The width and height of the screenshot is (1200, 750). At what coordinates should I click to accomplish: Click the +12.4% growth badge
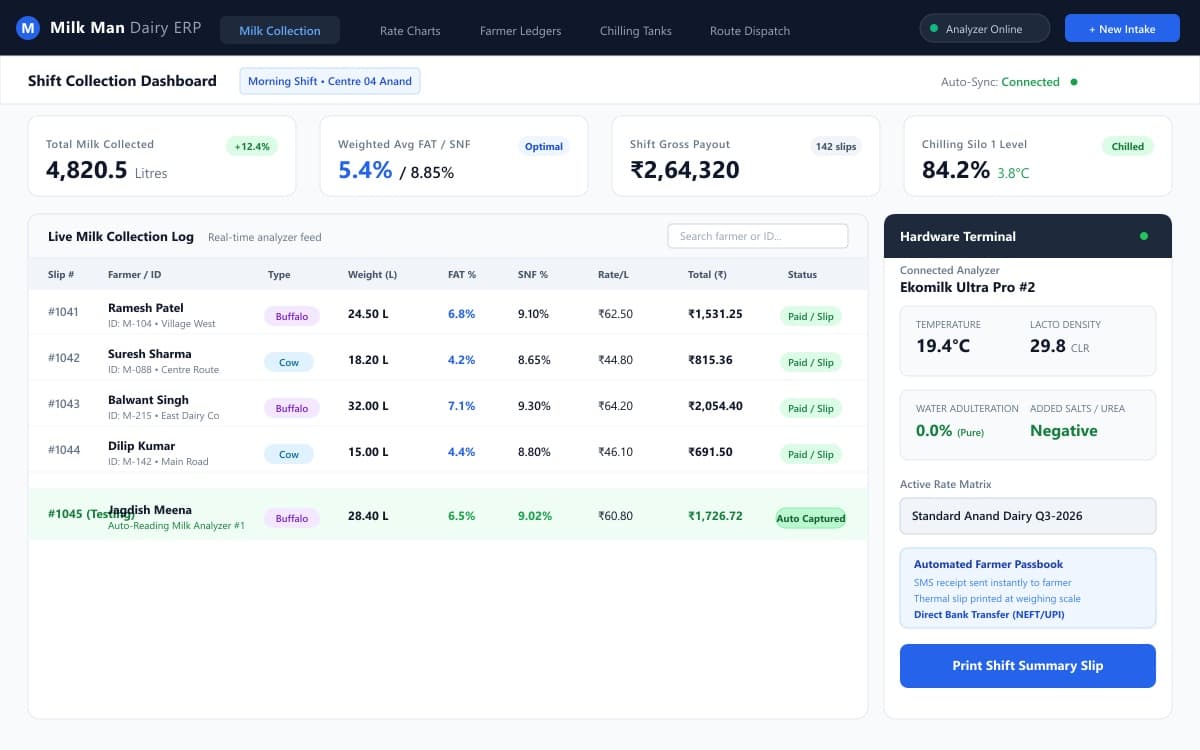click(252, 146)
